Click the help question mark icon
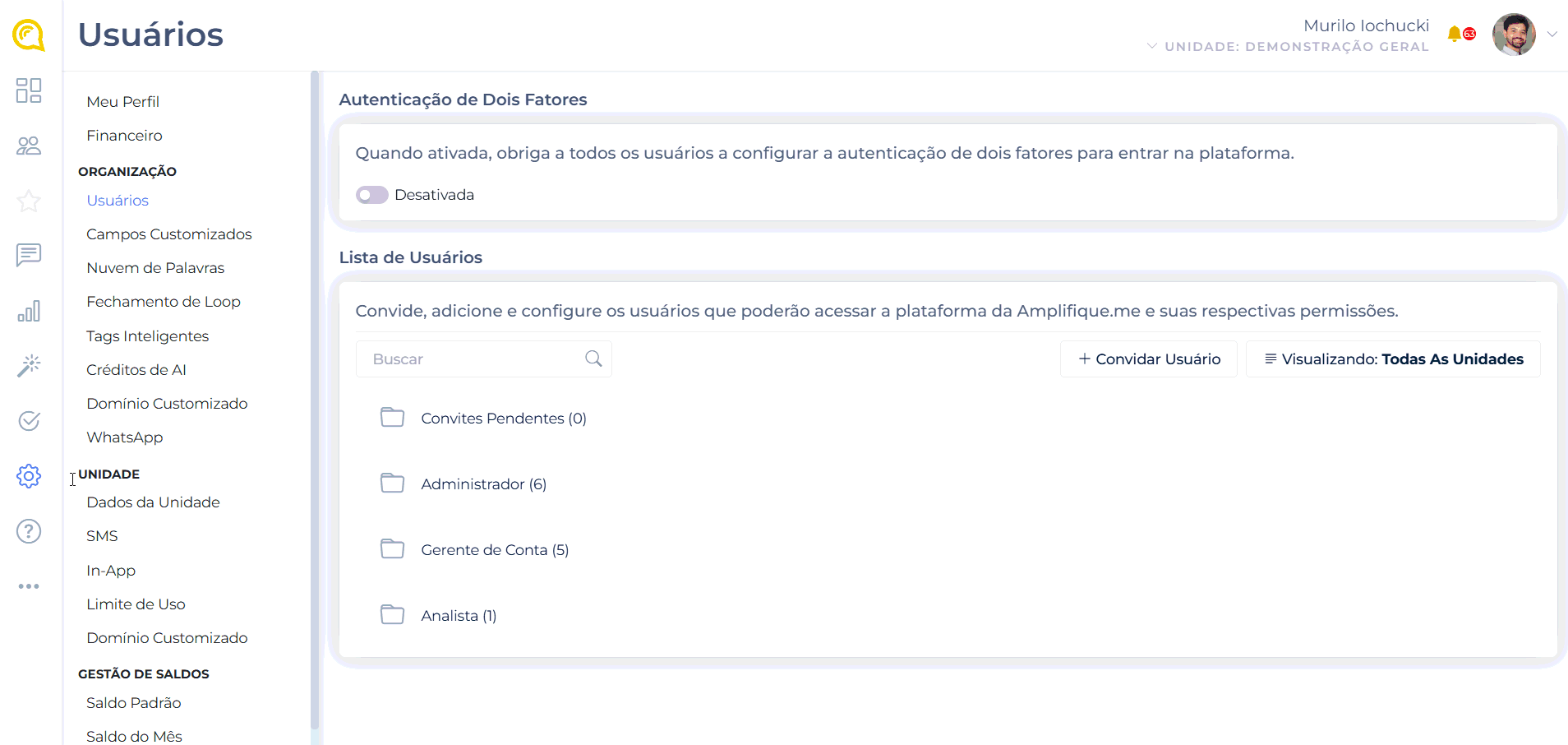This screenshot has height=745, width=1568. (29, 531)
